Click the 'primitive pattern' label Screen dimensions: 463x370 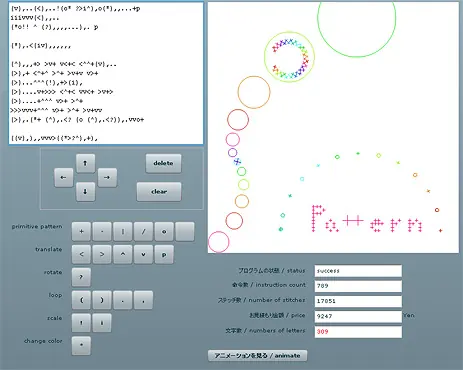pos(37,227)
